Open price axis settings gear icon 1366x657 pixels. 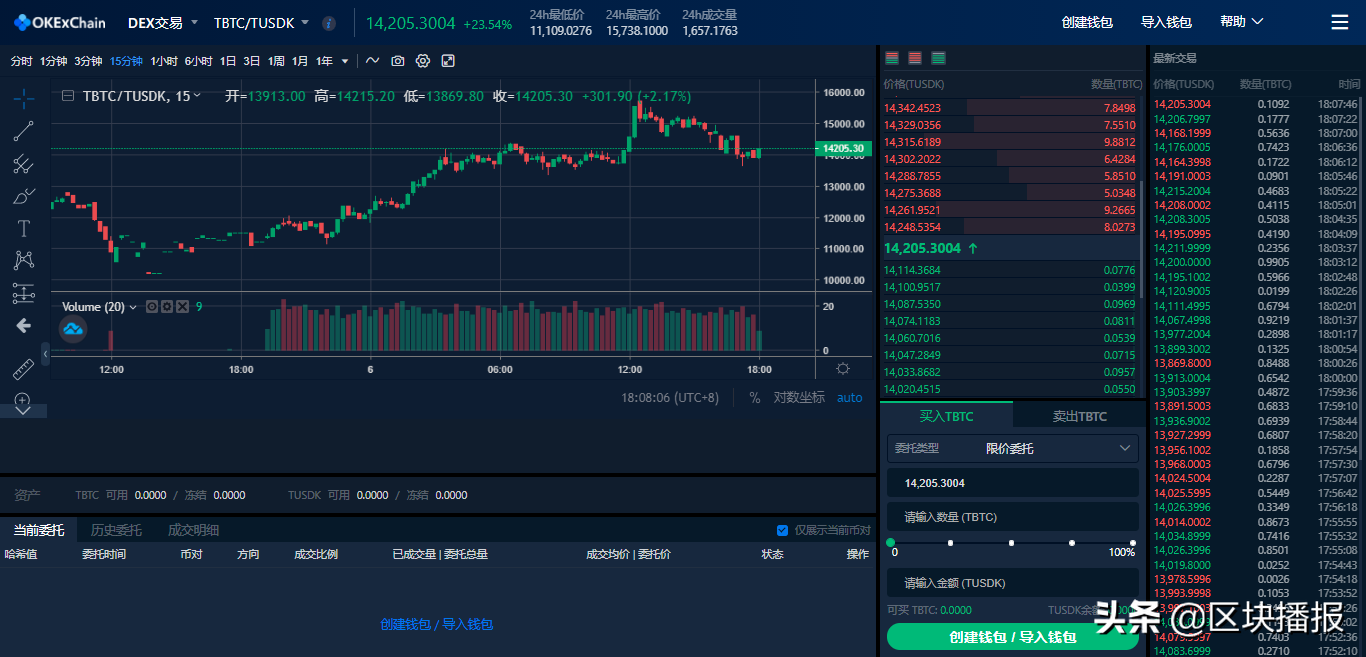point(843,368)
